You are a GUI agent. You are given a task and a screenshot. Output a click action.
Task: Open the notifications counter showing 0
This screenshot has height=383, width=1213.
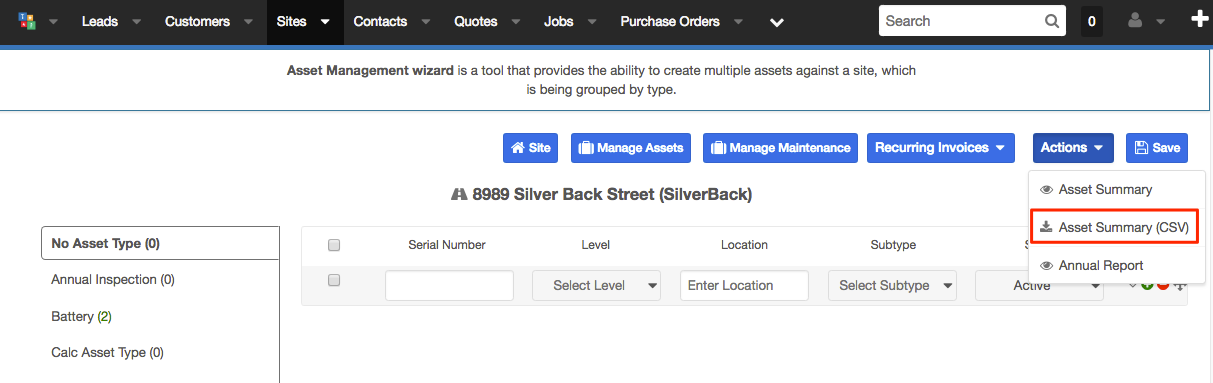[1091, 21]
